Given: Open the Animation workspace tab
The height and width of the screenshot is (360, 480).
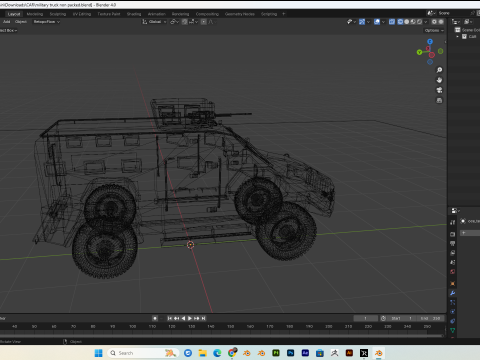Looking at the screenshot, I should point(156,14).
